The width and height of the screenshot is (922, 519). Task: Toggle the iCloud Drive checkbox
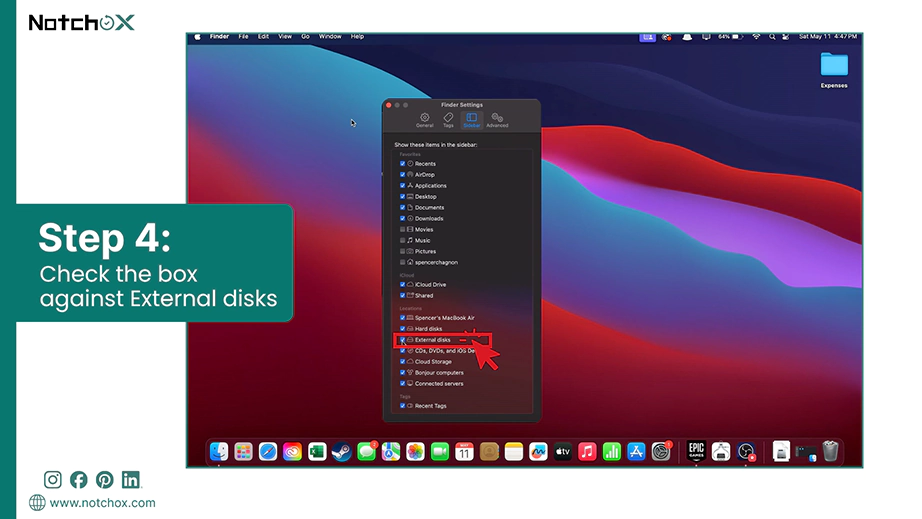403,284
